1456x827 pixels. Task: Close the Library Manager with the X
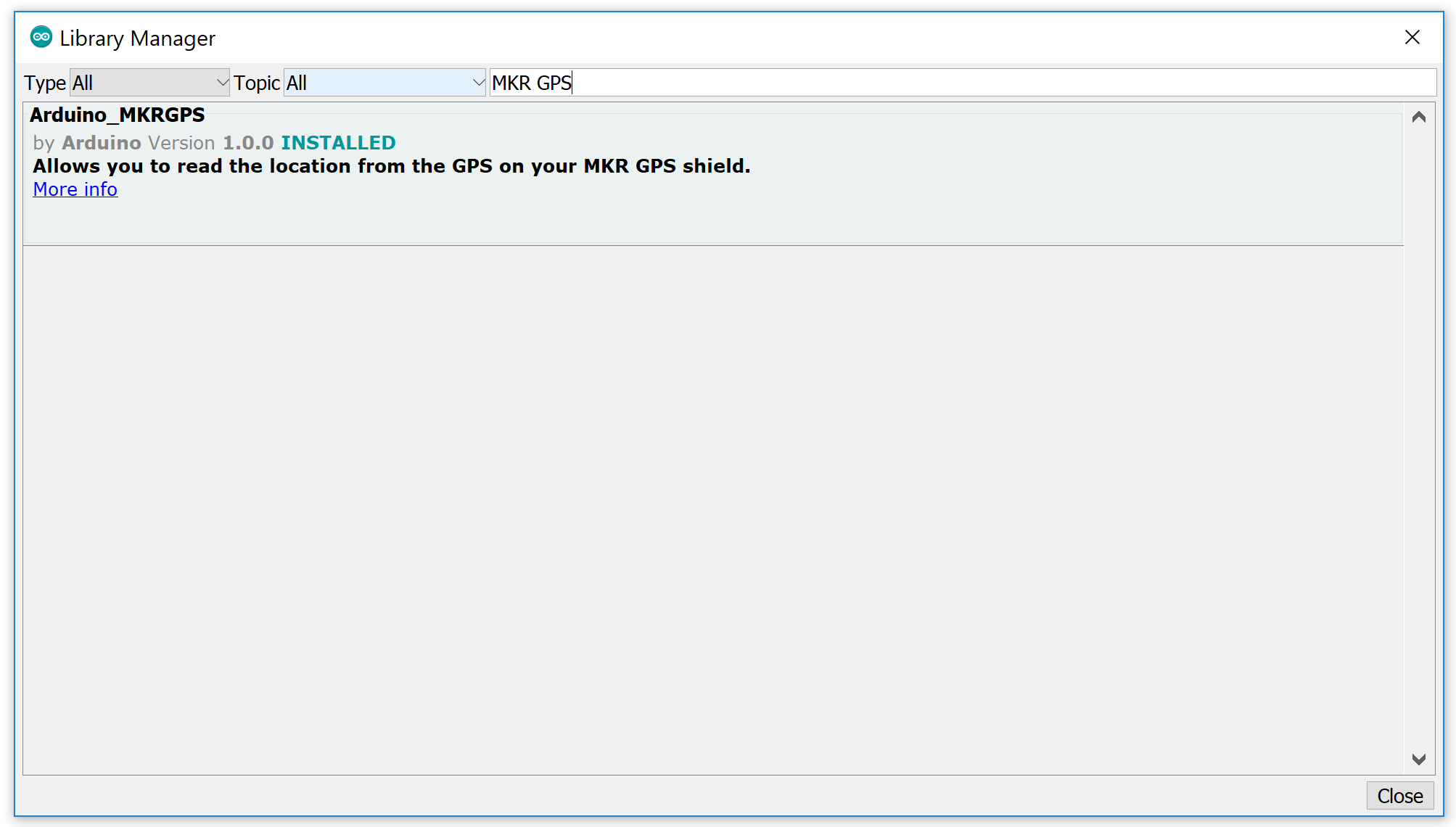(1412, 37)
